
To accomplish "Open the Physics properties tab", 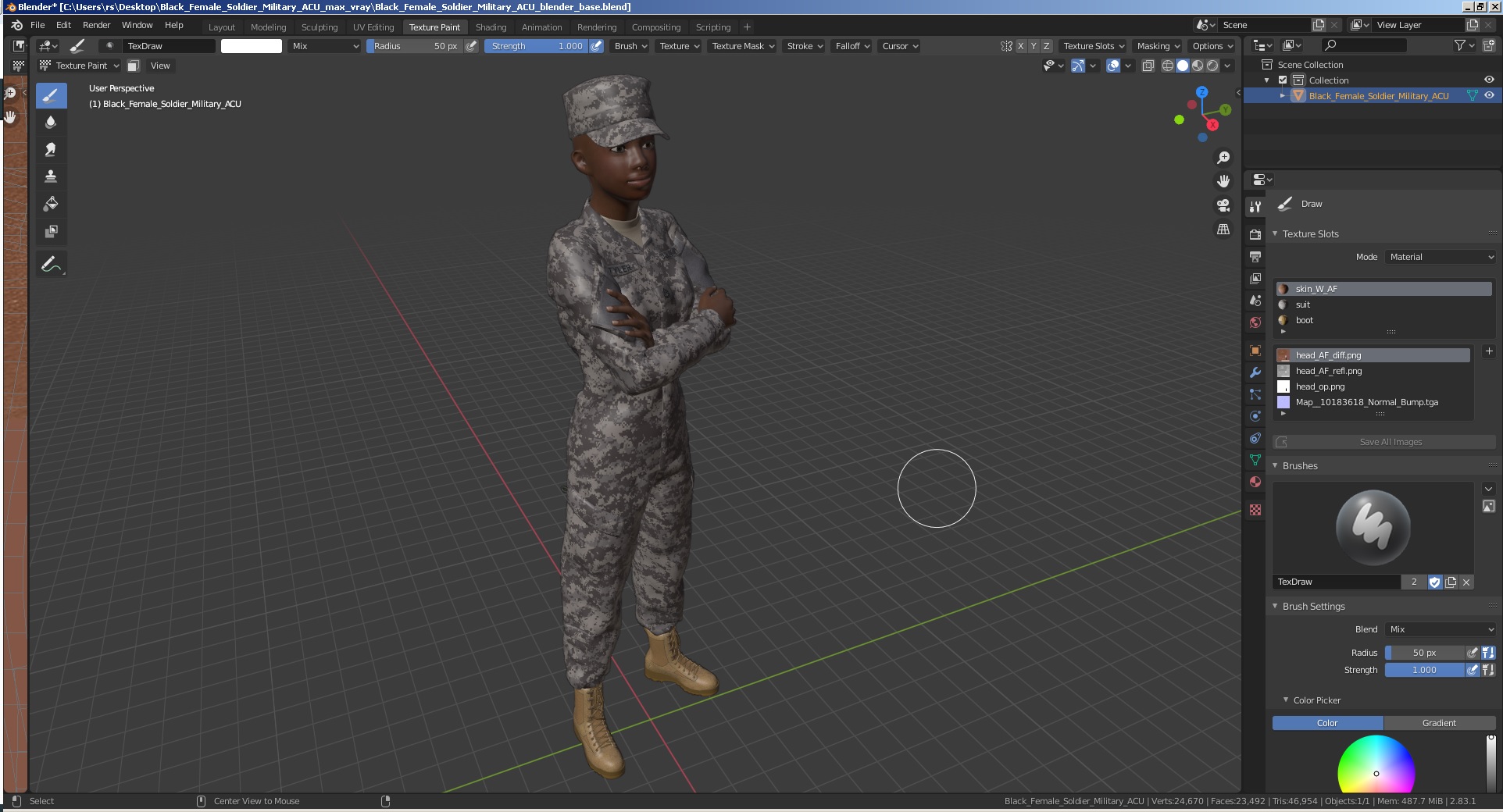I will [1255, 416].
